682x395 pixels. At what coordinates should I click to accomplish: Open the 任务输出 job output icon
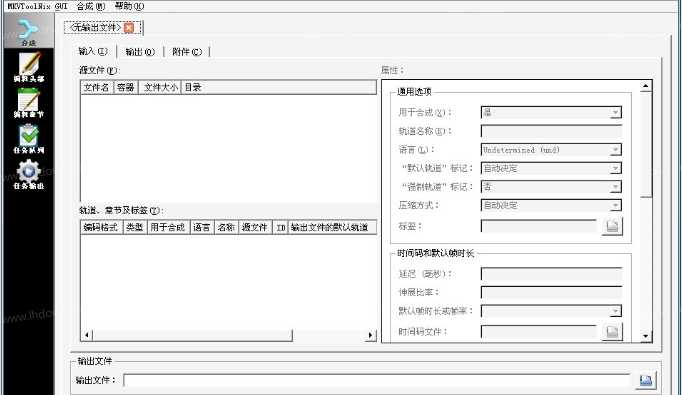click(x=29, y=174)
